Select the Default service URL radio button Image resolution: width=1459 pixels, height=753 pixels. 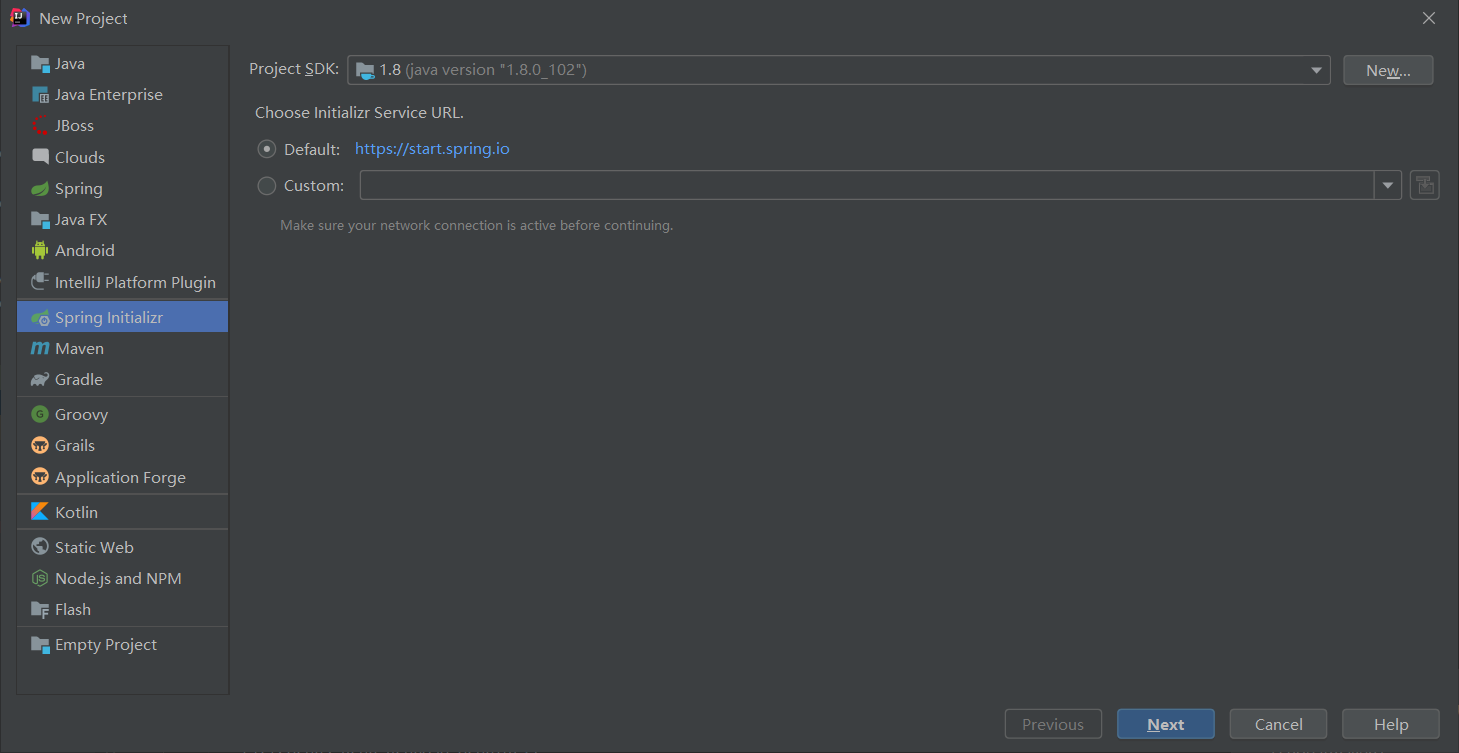pyautogui.click(x=267, y=149)
